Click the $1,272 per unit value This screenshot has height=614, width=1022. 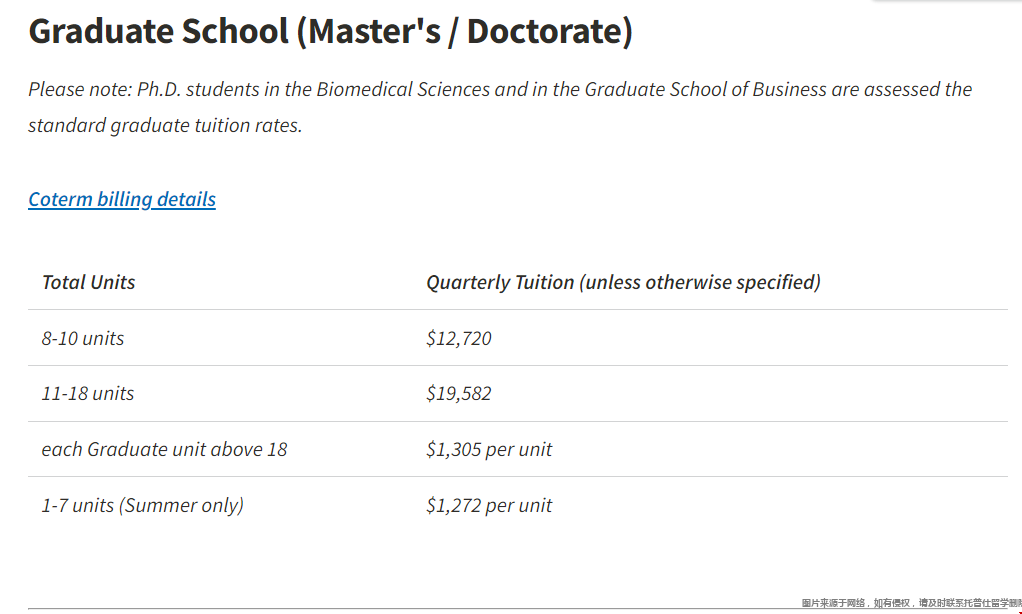489,505
